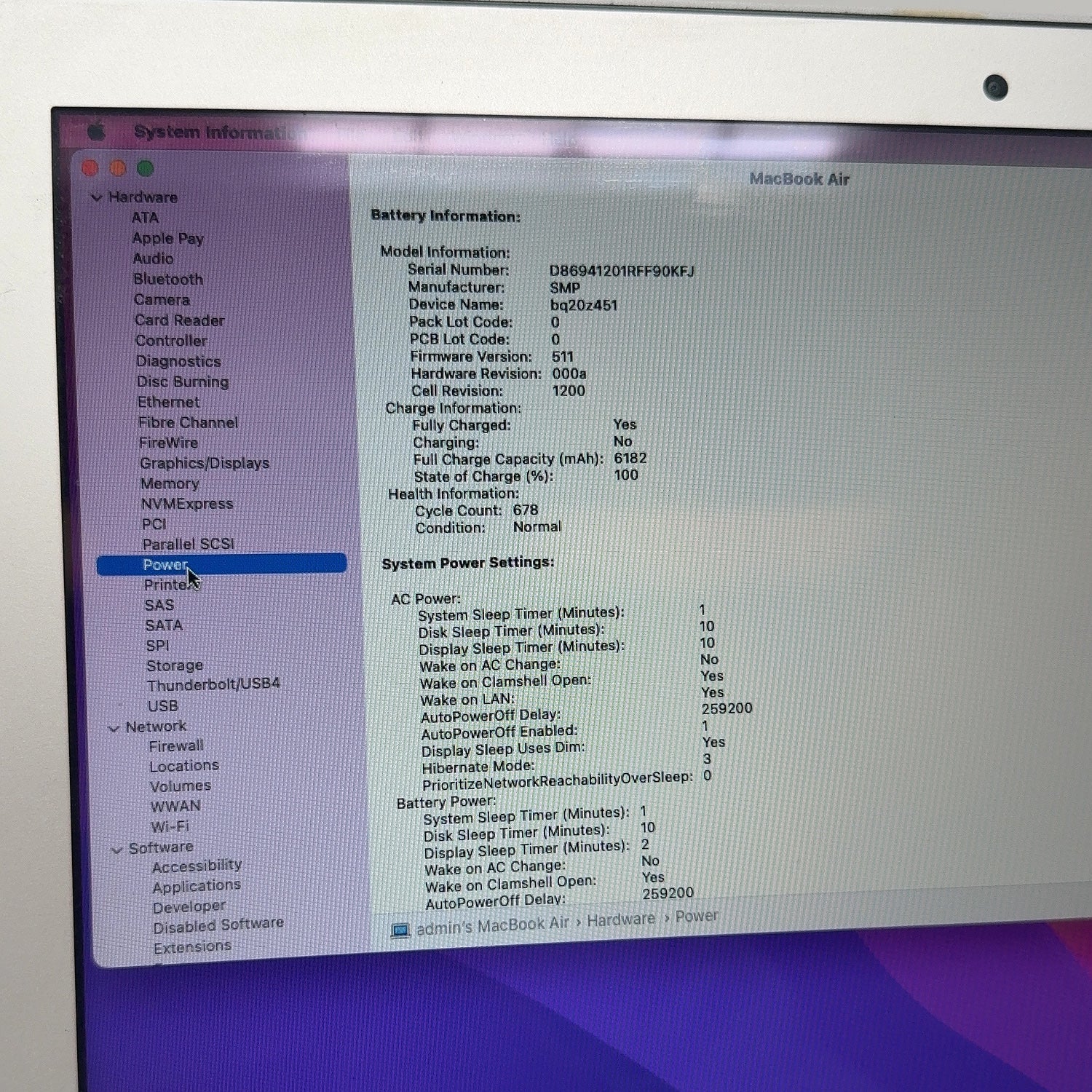Screen dimensions: 1092x1092
Task: Click Hardware in the path bar
Action: click(x=621, y=920)
